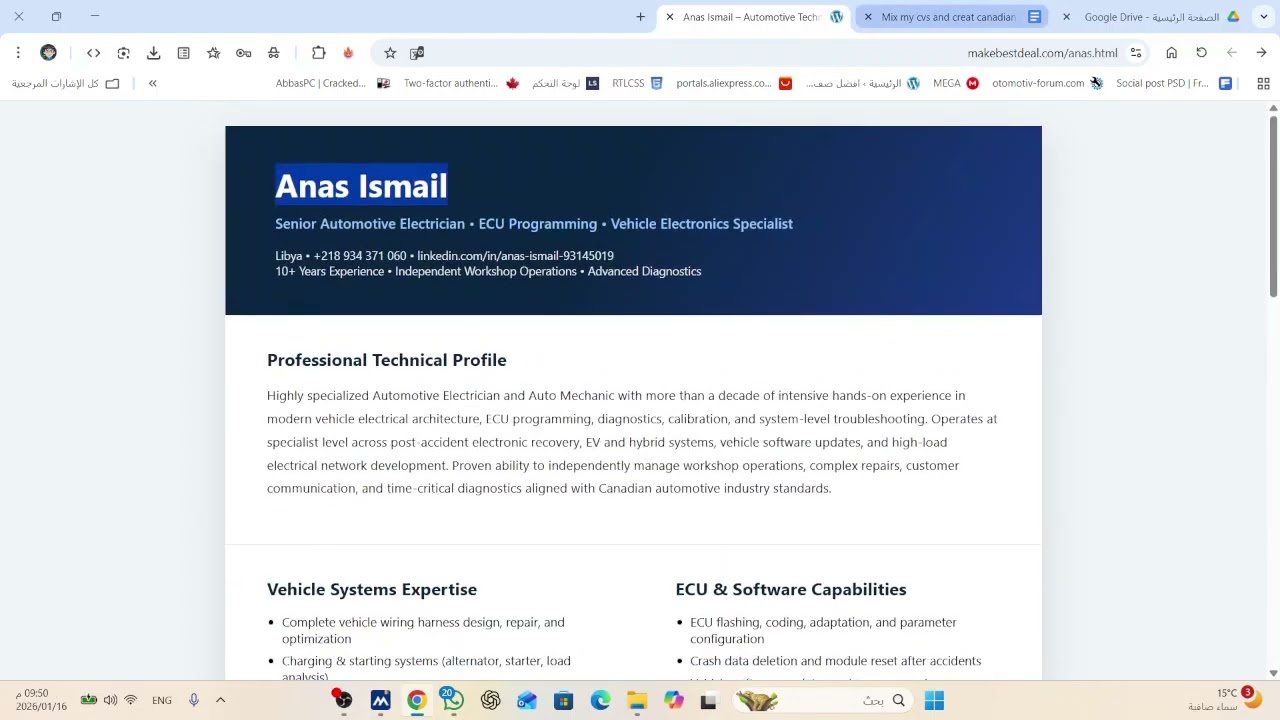The width and height of the screenshot is (1280, 720).
Task: Open the apps grid in bookmarks bar
Action: (x=1263, y=83)
